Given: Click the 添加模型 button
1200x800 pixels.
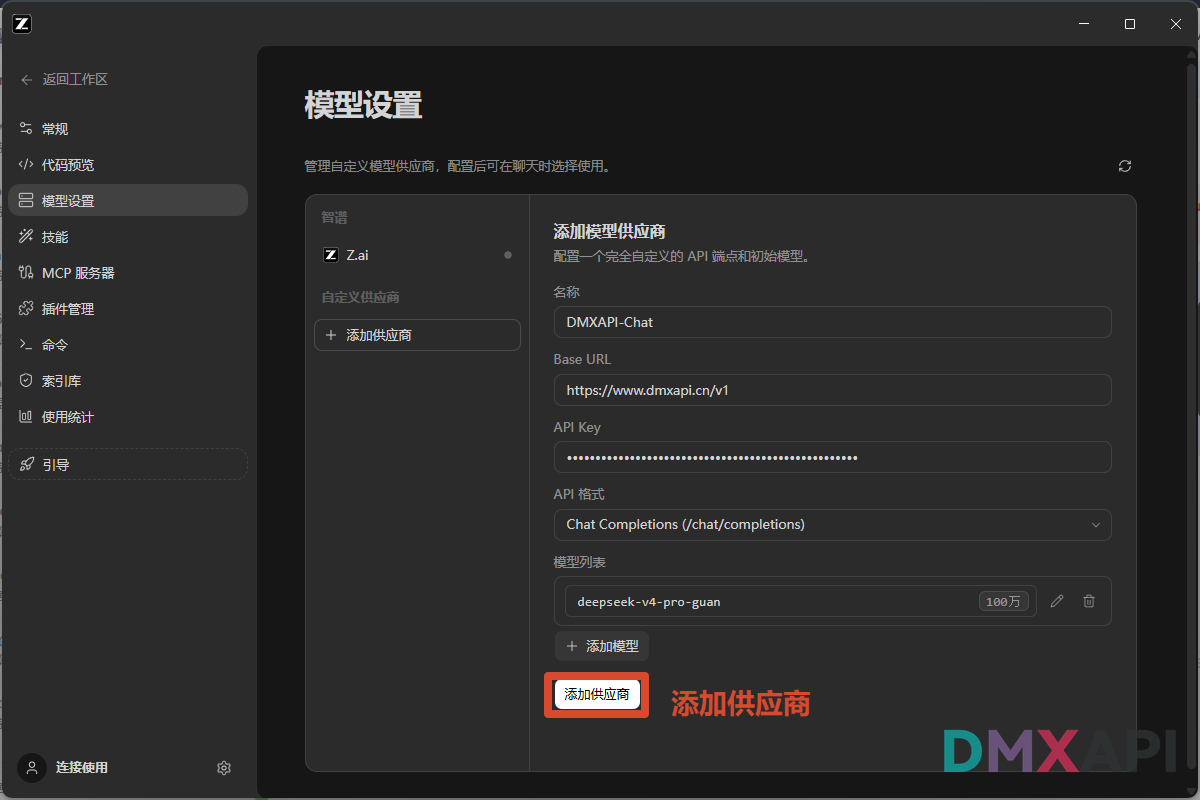Looking at the screenshot, I should pyautogui.click(x=602, y=646).
